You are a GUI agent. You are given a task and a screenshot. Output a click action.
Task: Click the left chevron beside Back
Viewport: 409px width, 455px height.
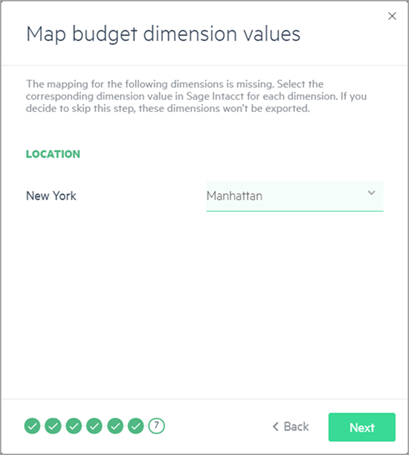pos(275,427)
